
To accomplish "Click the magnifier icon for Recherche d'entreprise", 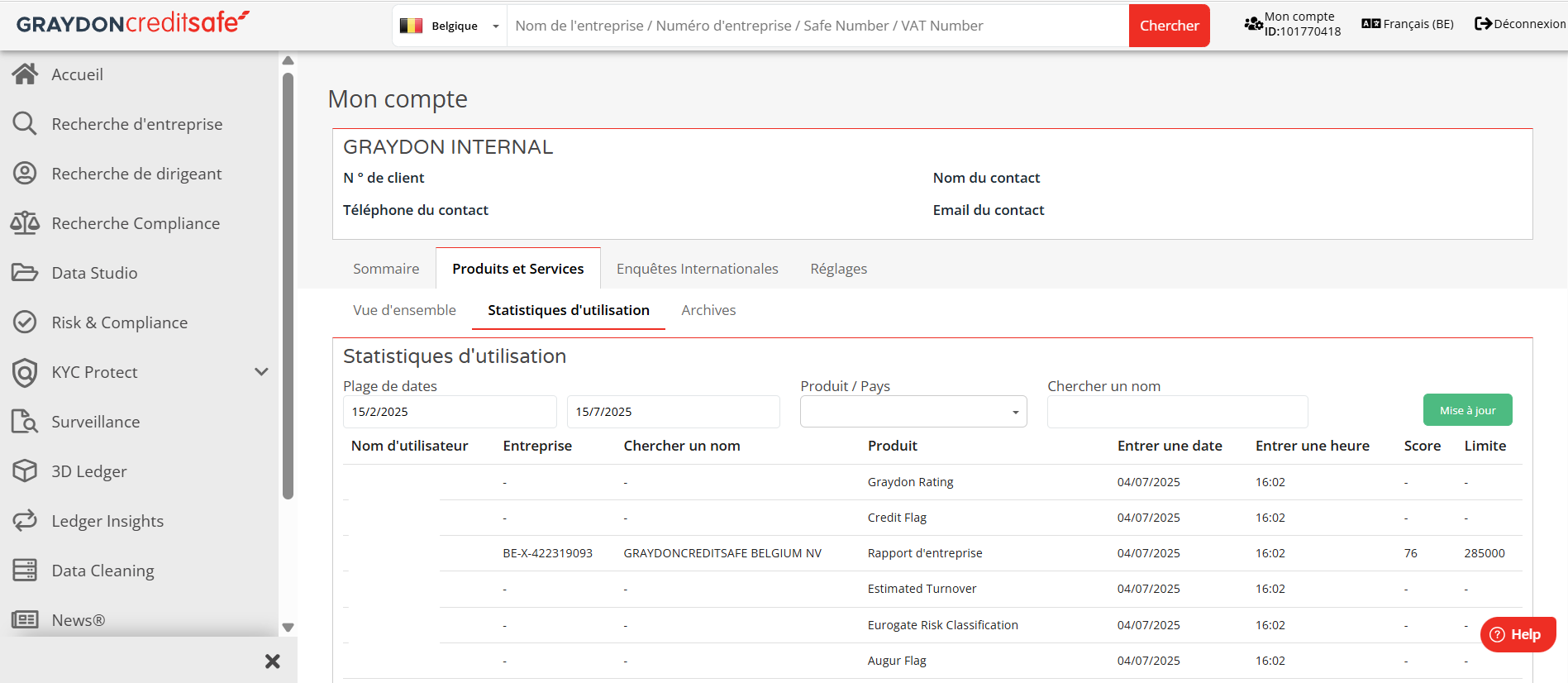I will pyautogui.click(x=25, y=124).
